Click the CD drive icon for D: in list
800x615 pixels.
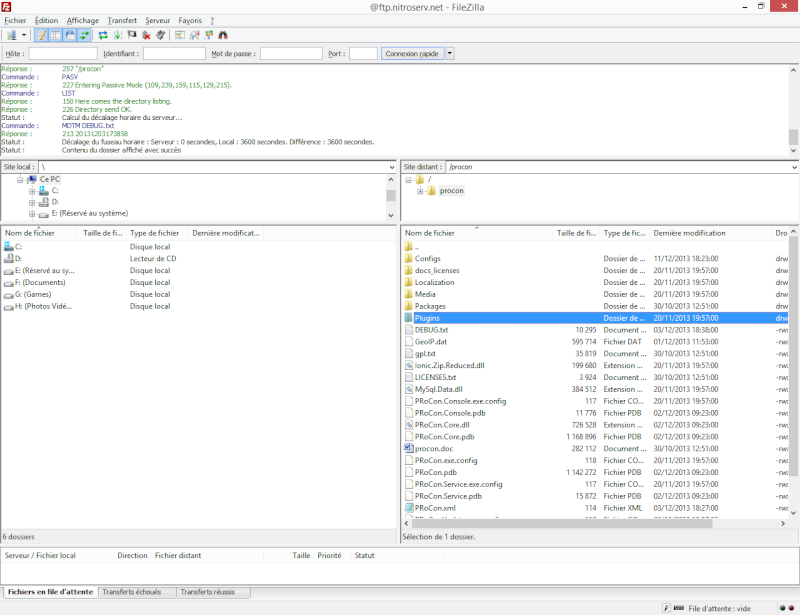point(9,258)
